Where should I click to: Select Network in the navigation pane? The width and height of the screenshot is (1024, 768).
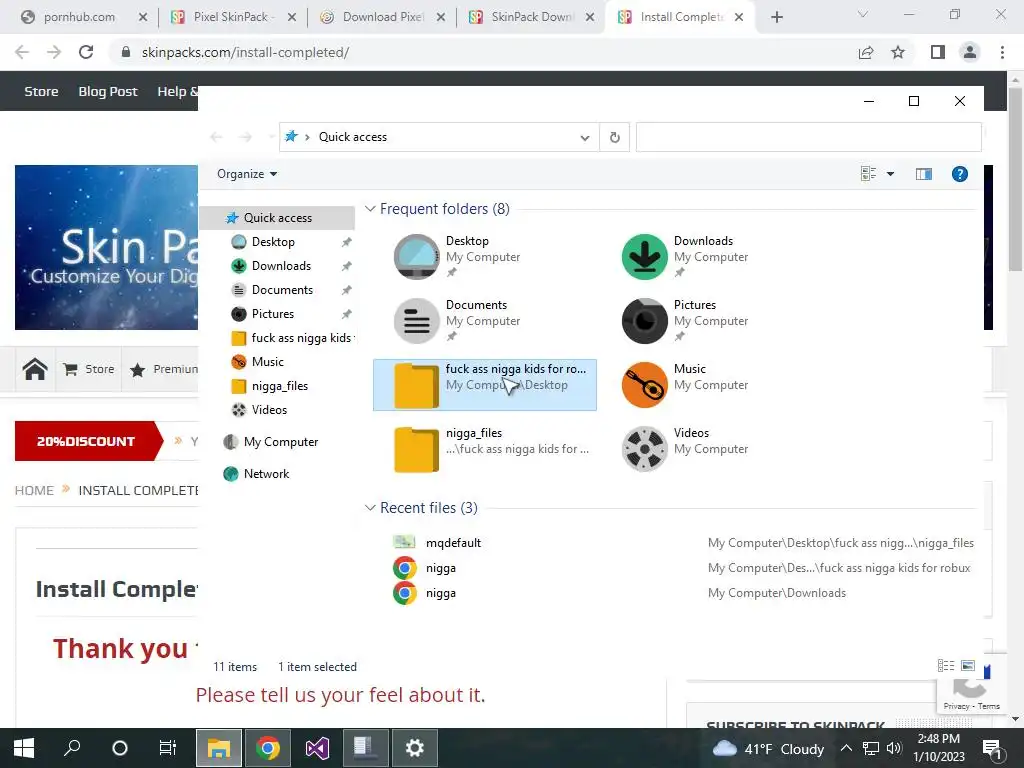pos(266,474)
